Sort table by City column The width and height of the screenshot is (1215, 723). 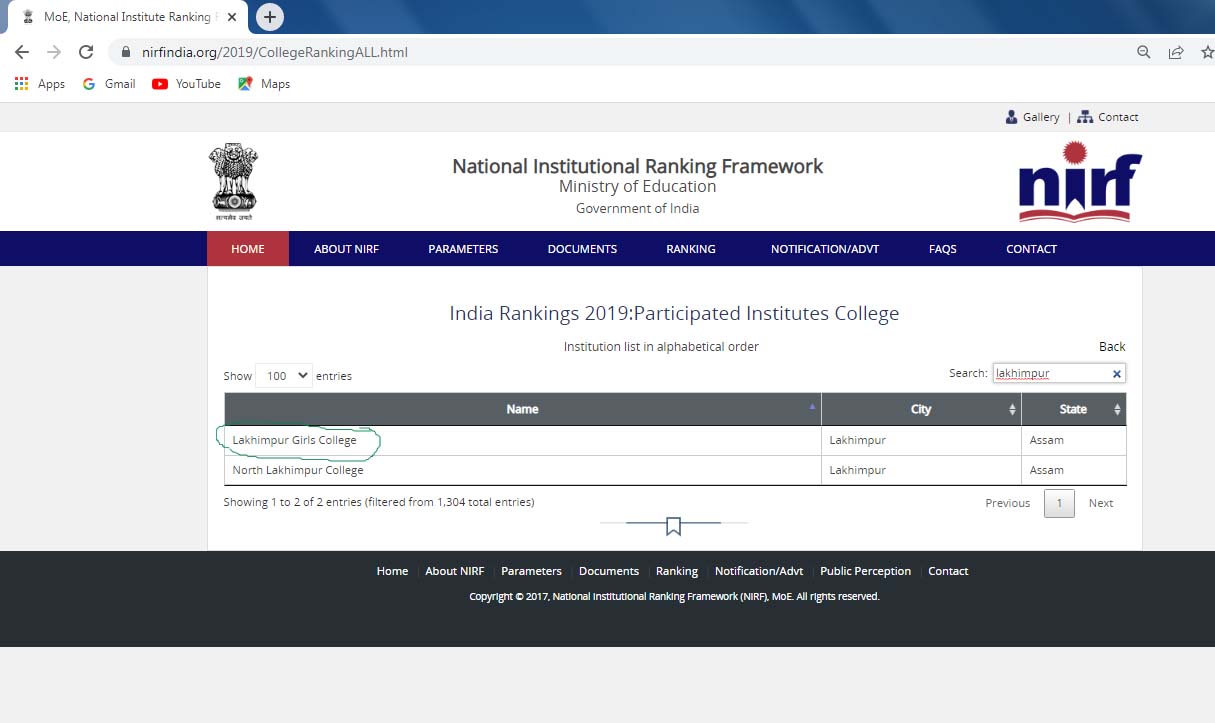[920, 409]
